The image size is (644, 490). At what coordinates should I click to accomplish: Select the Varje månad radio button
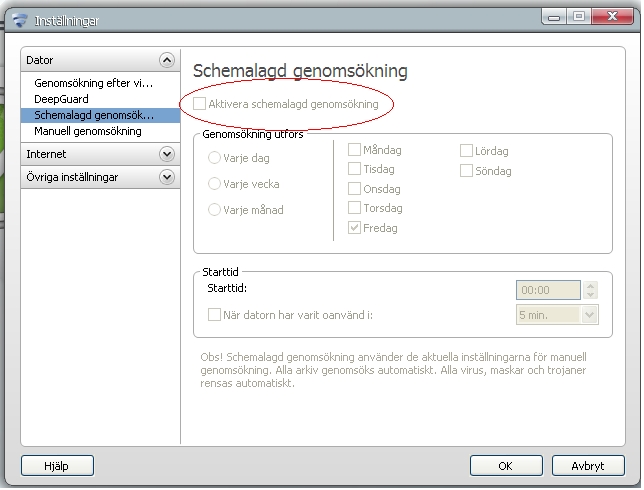(x=214, y=209)
